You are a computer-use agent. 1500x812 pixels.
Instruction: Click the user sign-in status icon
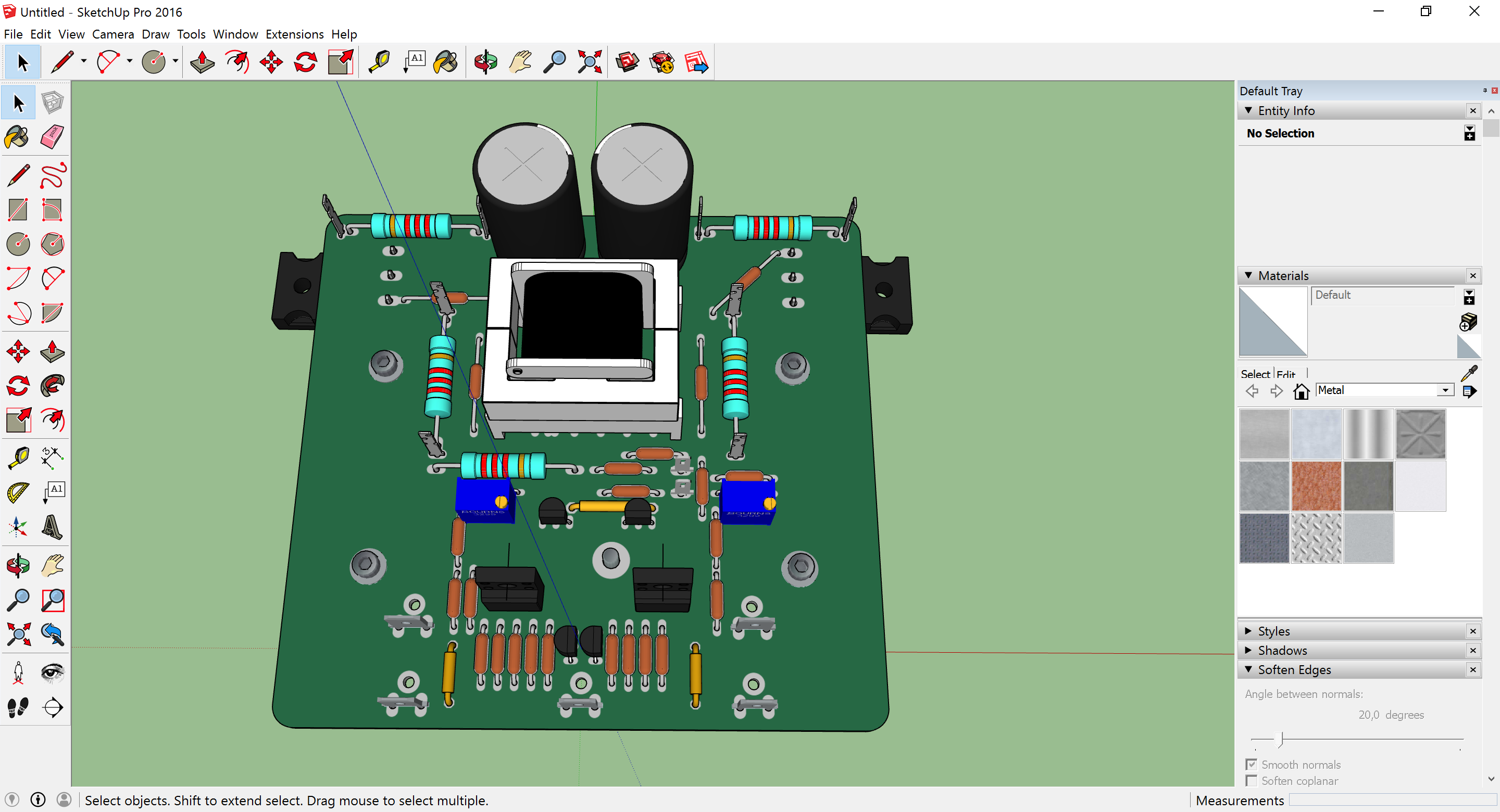tap(64, 800)
